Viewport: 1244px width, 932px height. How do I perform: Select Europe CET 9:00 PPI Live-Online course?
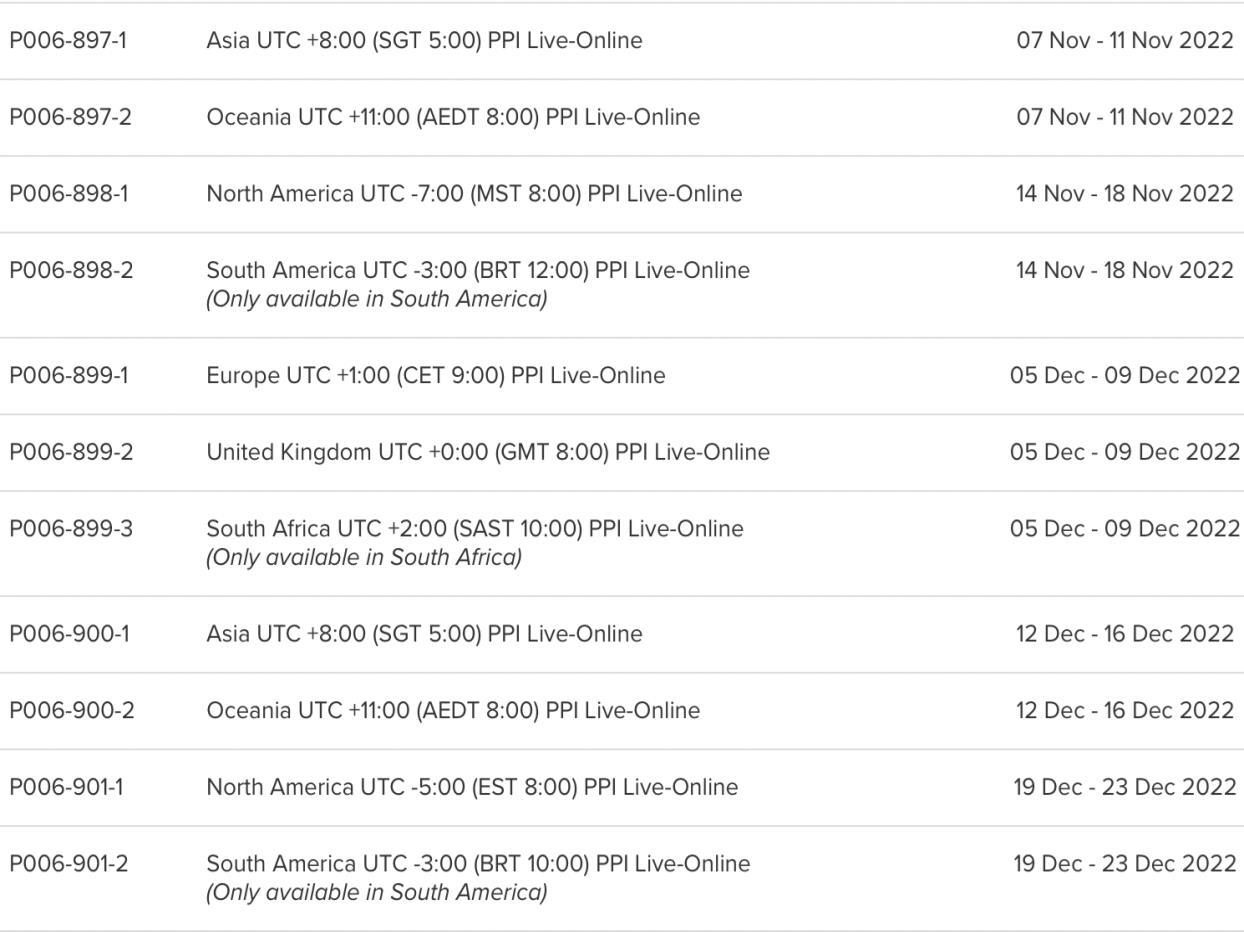tap(435, 376)
